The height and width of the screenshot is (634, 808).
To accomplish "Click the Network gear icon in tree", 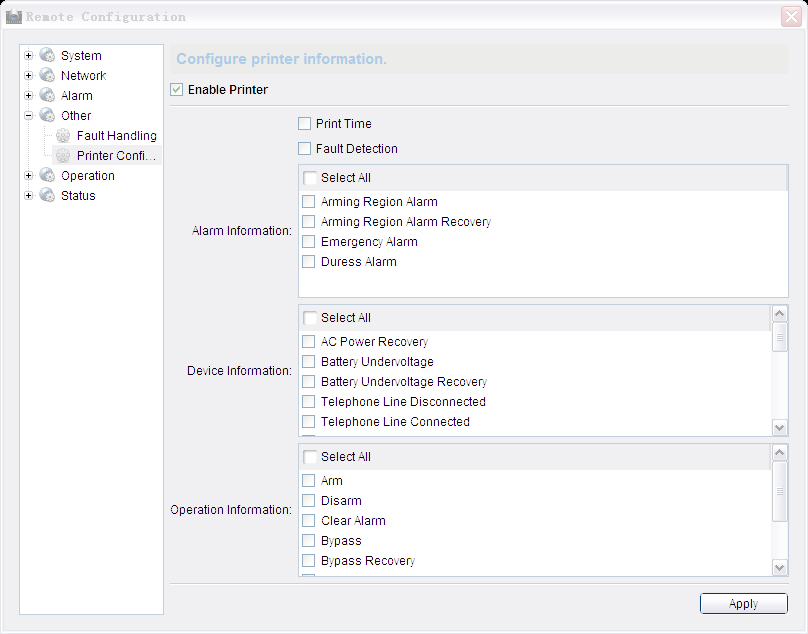I will [x=47, y=75].
